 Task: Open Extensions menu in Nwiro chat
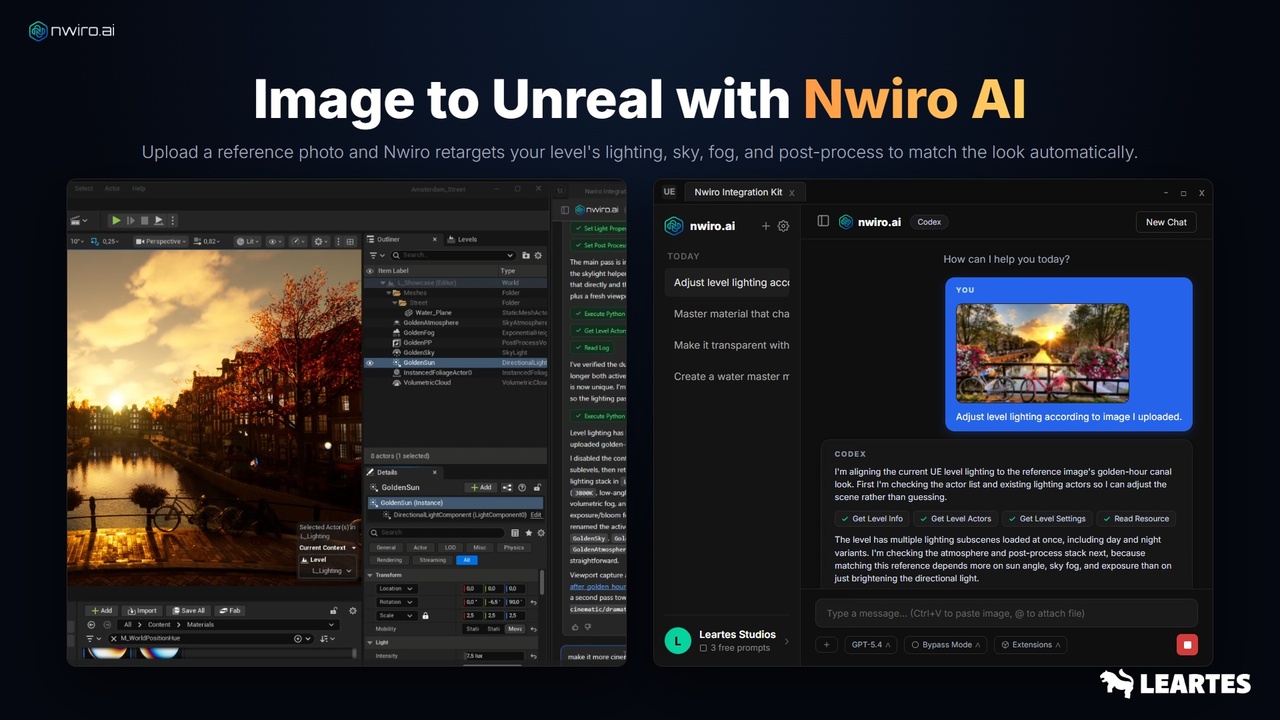coord(1030,645)
